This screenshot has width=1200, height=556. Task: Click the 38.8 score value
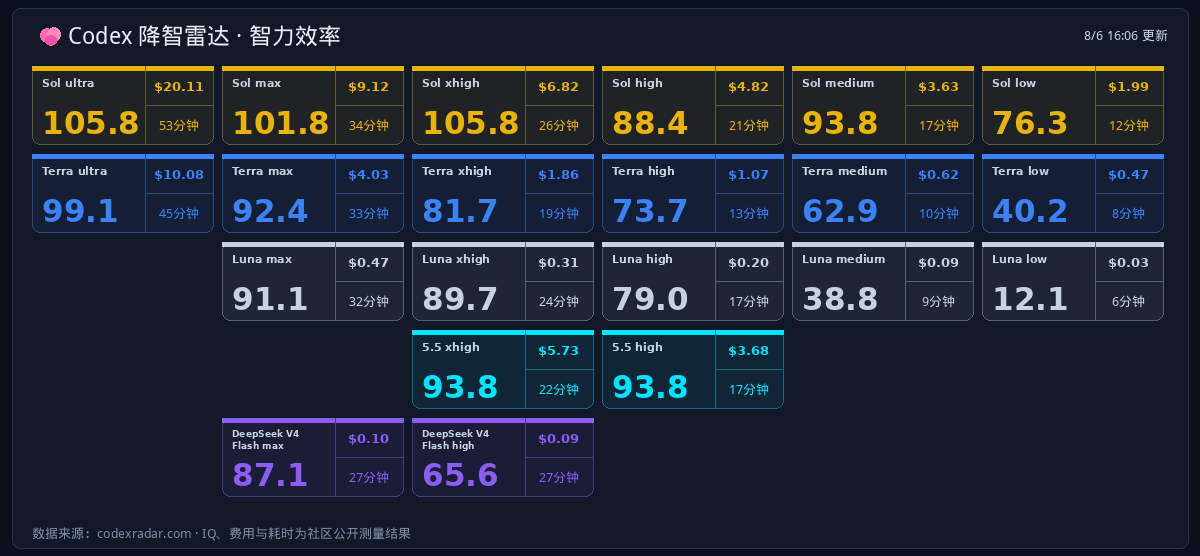[x=840, y=299]
